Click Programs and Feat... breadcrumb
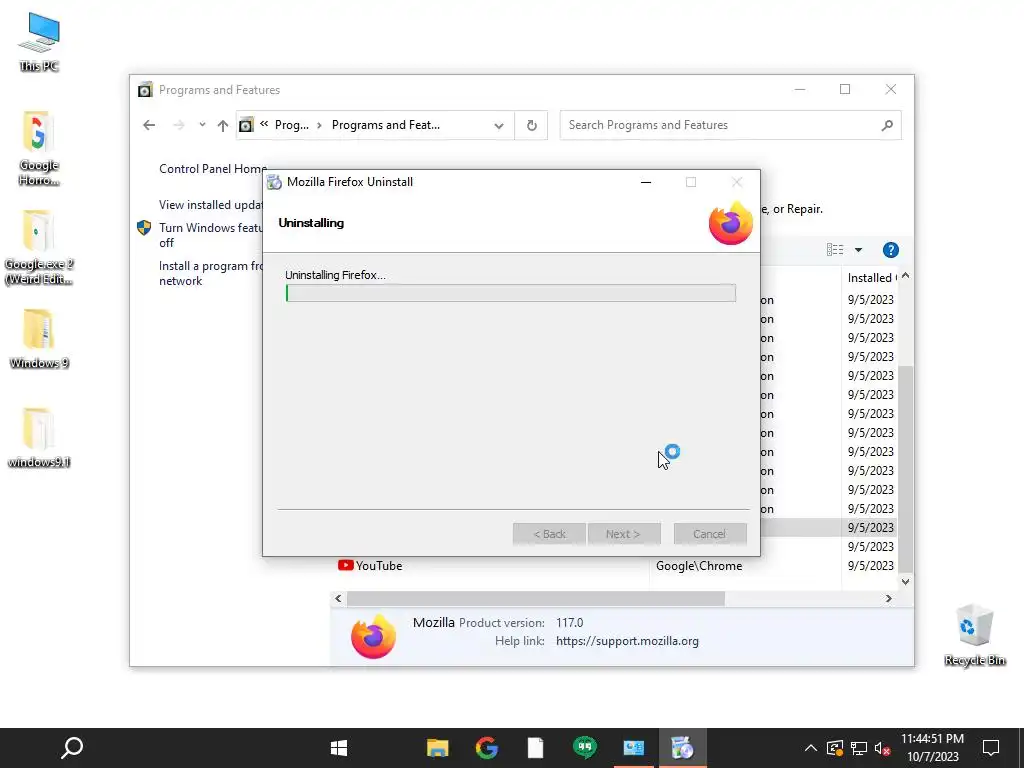 pos(385,125)
